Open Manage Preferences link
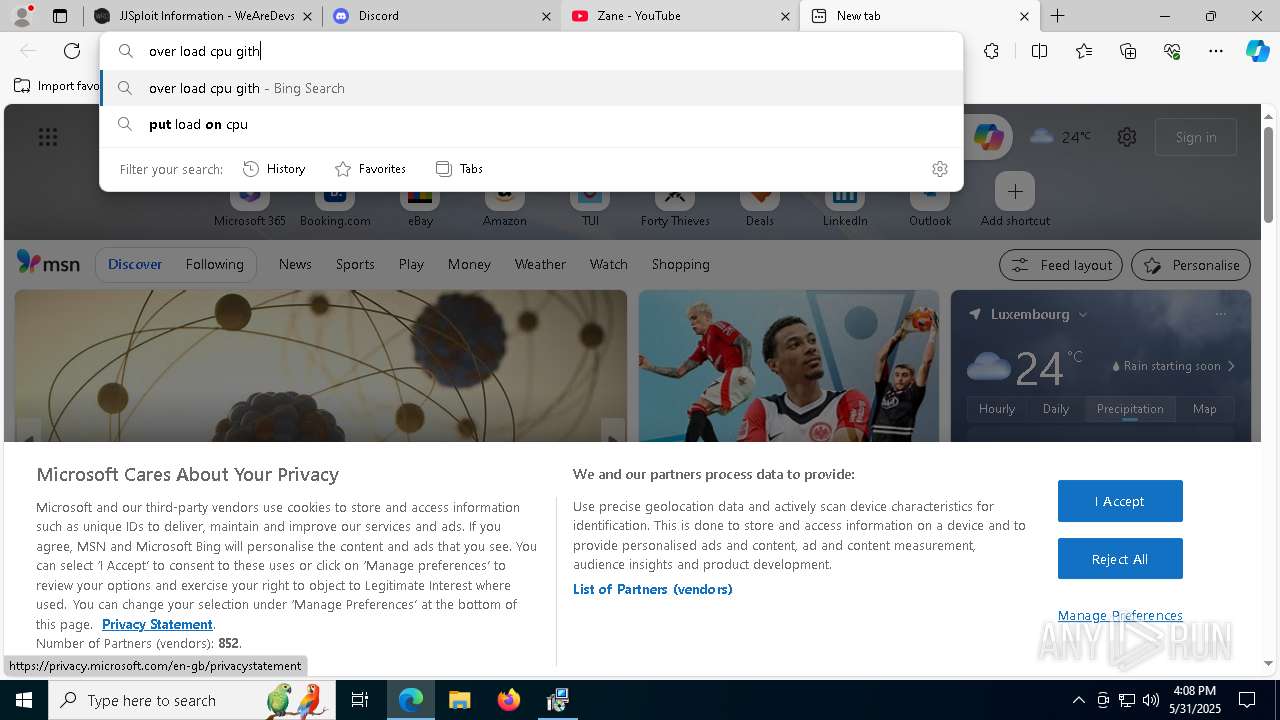Viewport: 1280px width, 720px height. tap(1120, 615)
